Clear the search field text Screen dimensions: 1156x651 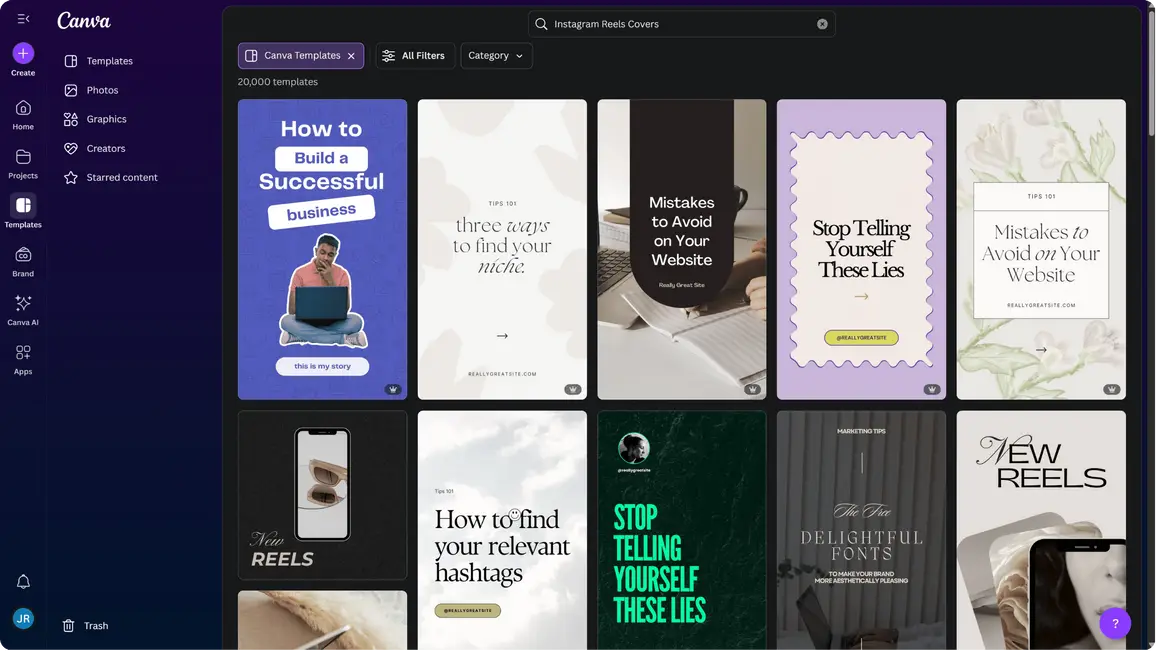(822, 24)
